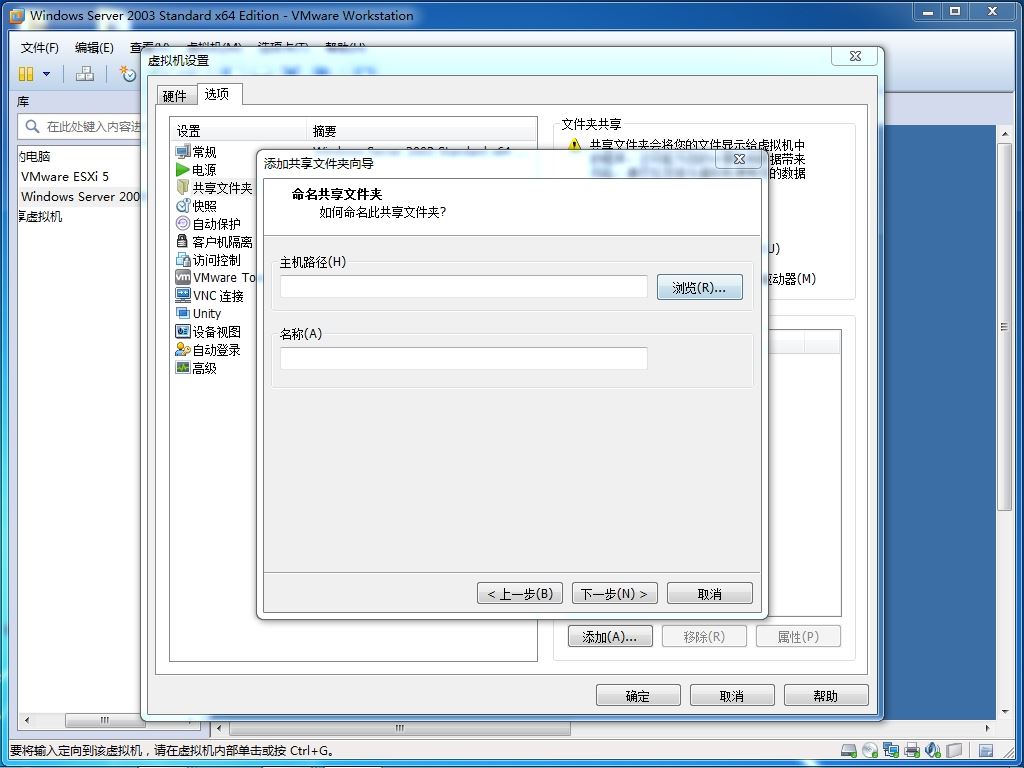This screenshot has width=1024, height=768.
Task: Click the 浏览(R)... browse button
Action: click(699, 287)
